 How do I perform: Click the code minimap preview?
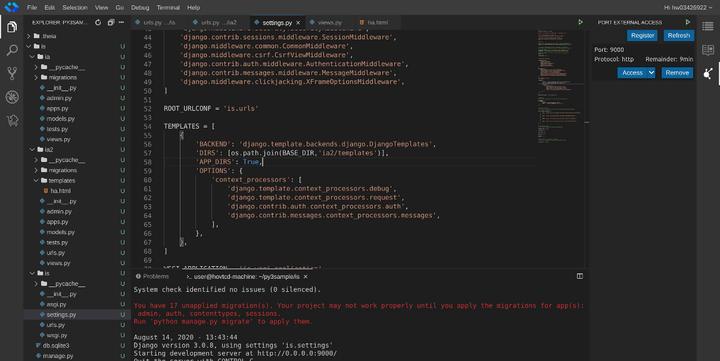pos(559,87)
